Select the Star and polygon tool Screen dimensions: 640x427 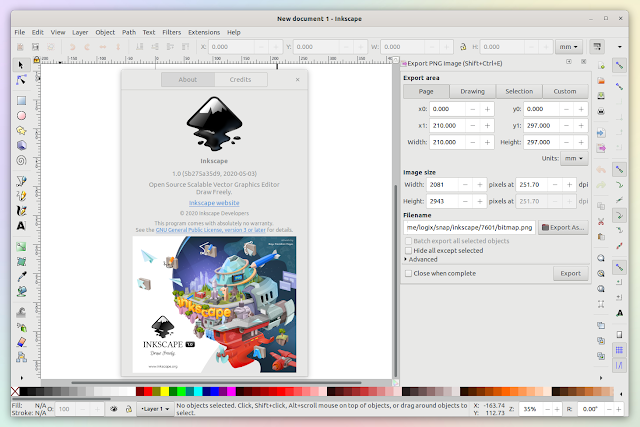coord(21,131)
